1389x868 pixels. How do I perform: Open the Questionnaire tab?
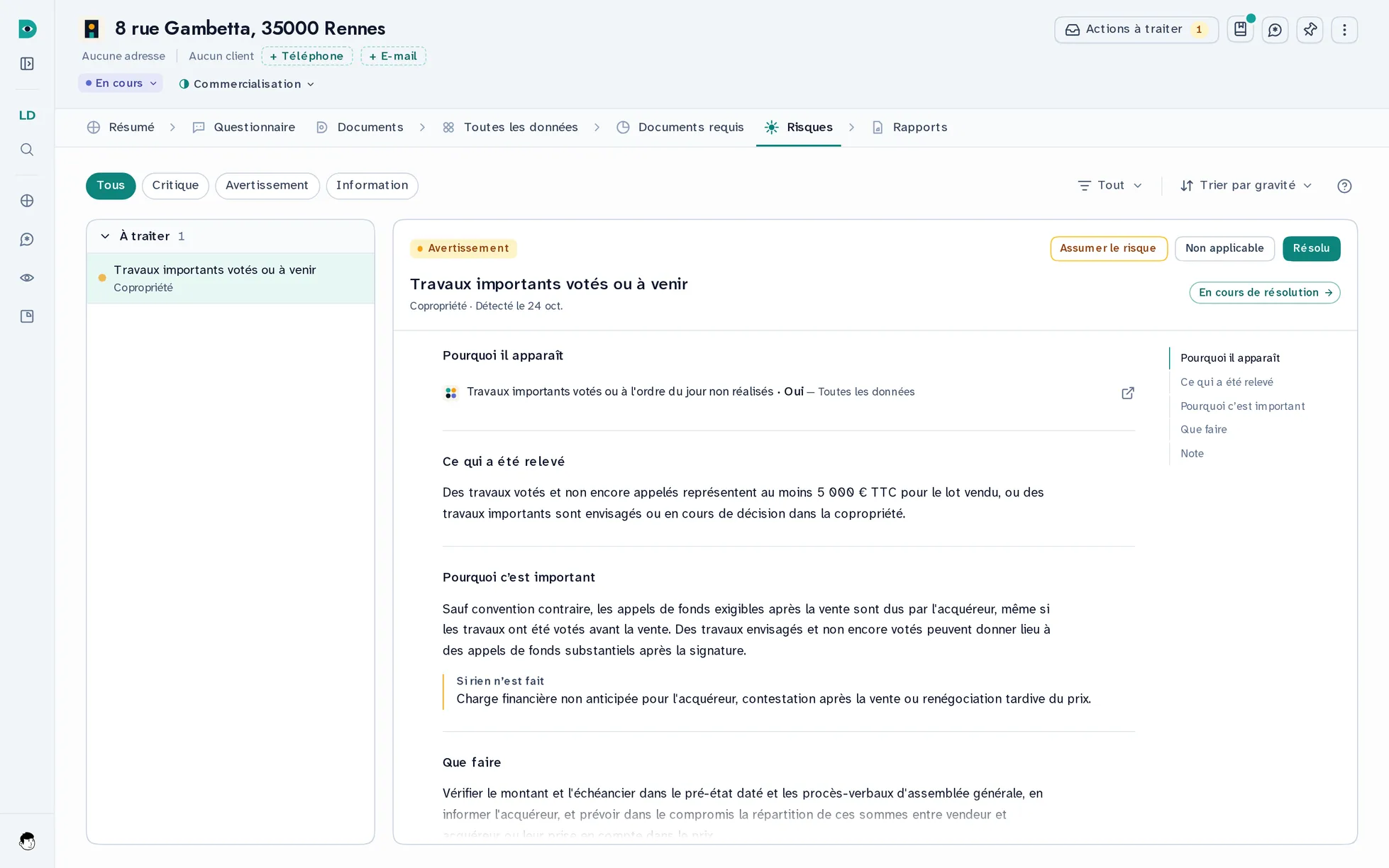244,128
